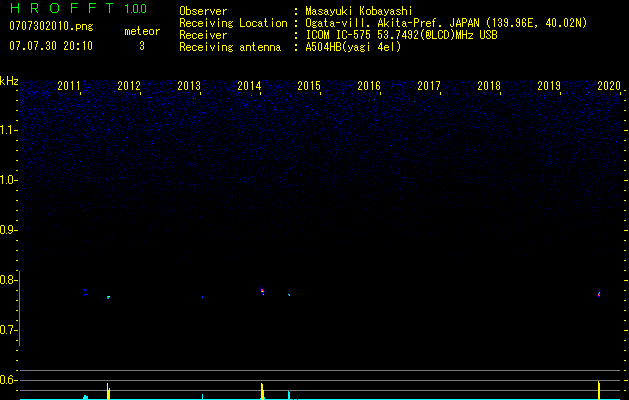Select the antenna value A504HB(yagi 4el)
The image size is (629, 400).
click(x=353, y=47)
